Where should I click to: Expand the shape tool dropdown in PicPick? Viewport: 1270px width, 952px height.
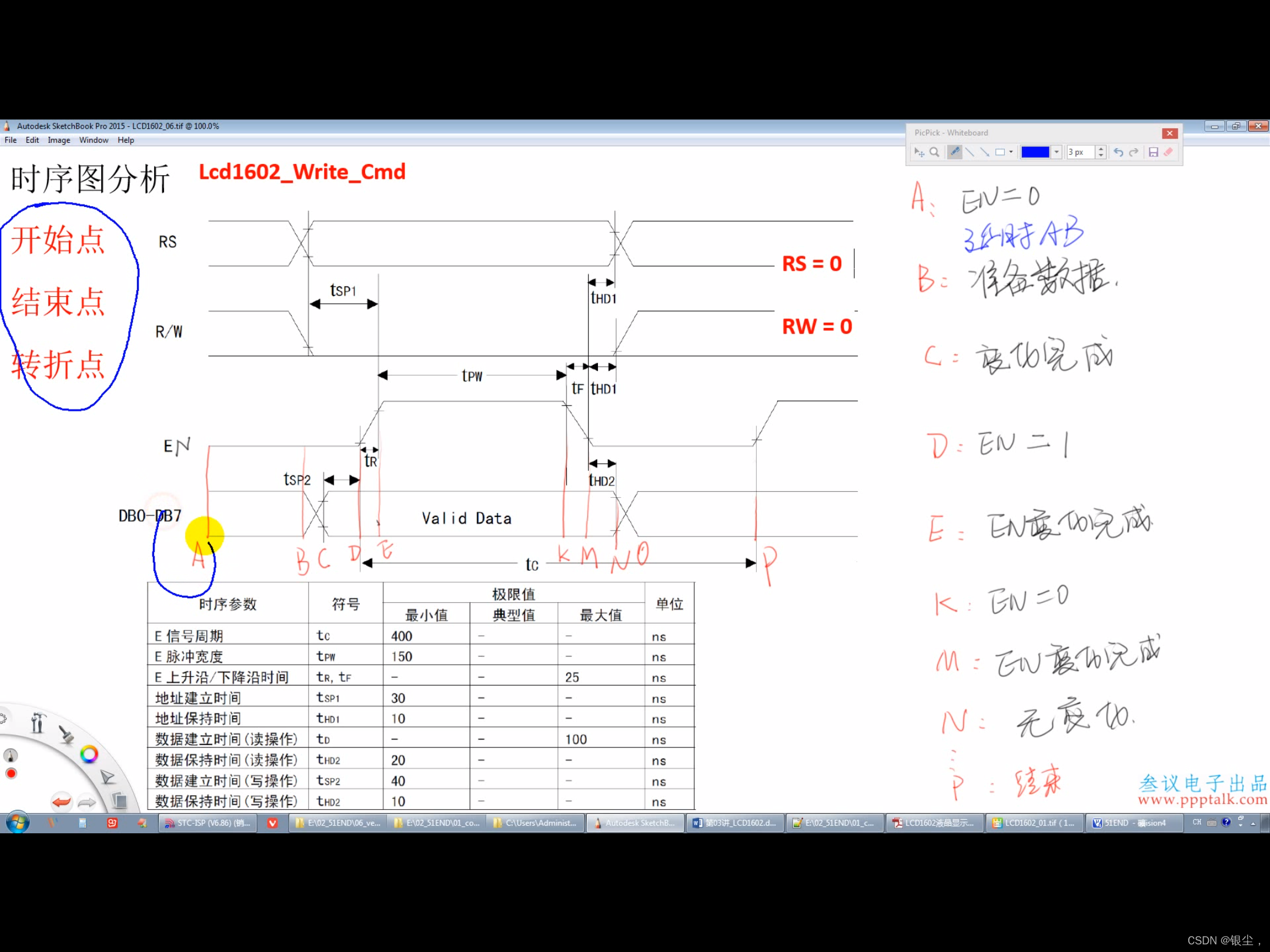click(x=1011, y=152)
